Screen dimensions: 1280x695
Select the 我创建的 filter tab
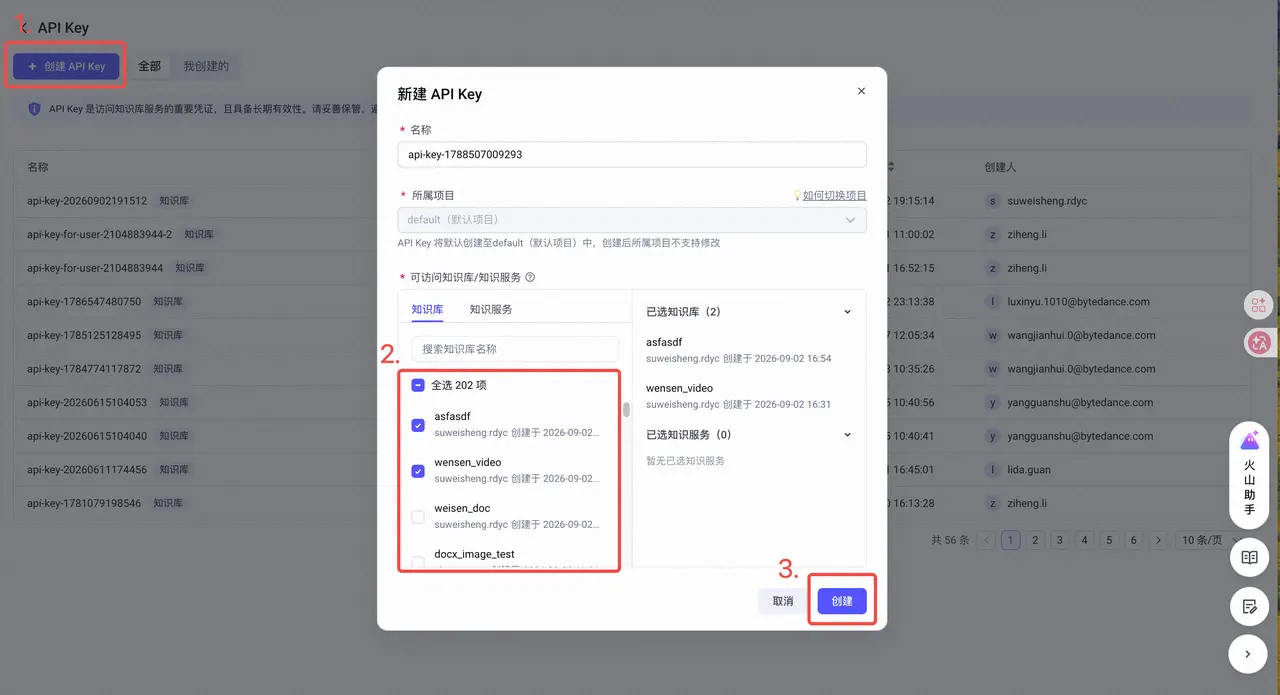206,66
